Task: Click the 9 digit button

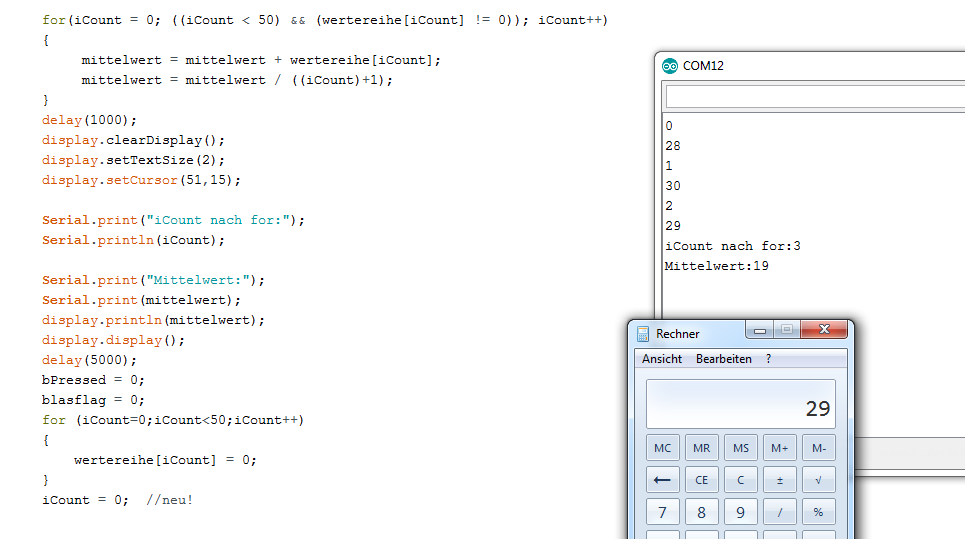Action: tap(741, 512)
